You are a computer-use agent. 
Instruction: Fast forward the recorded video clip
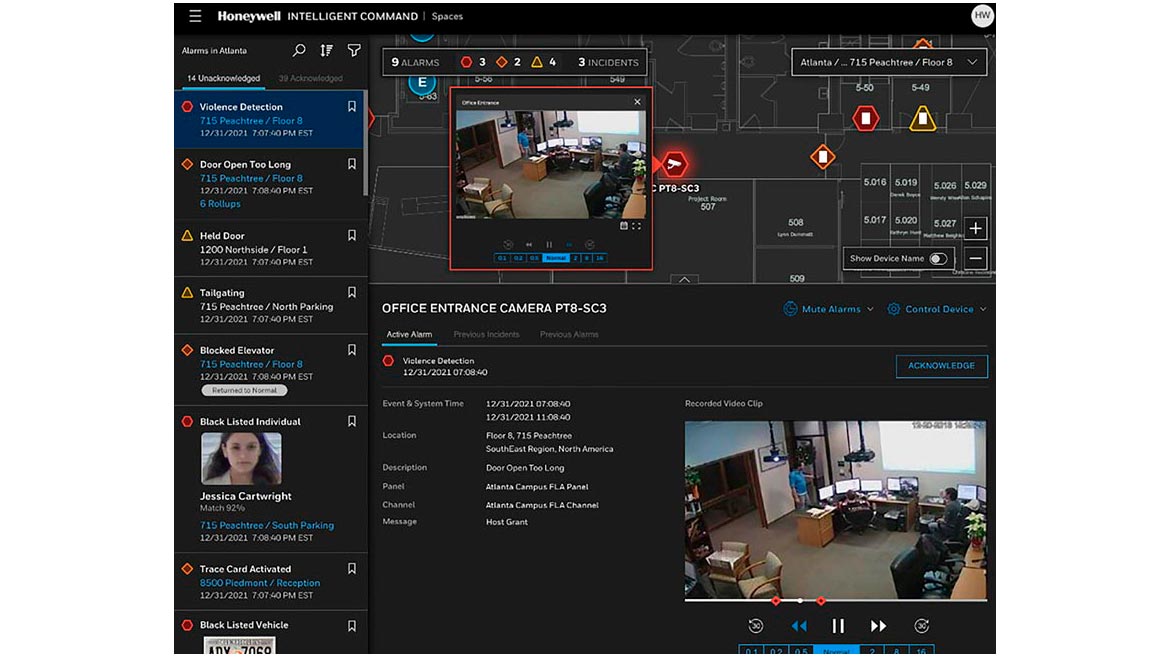point(878,626)
